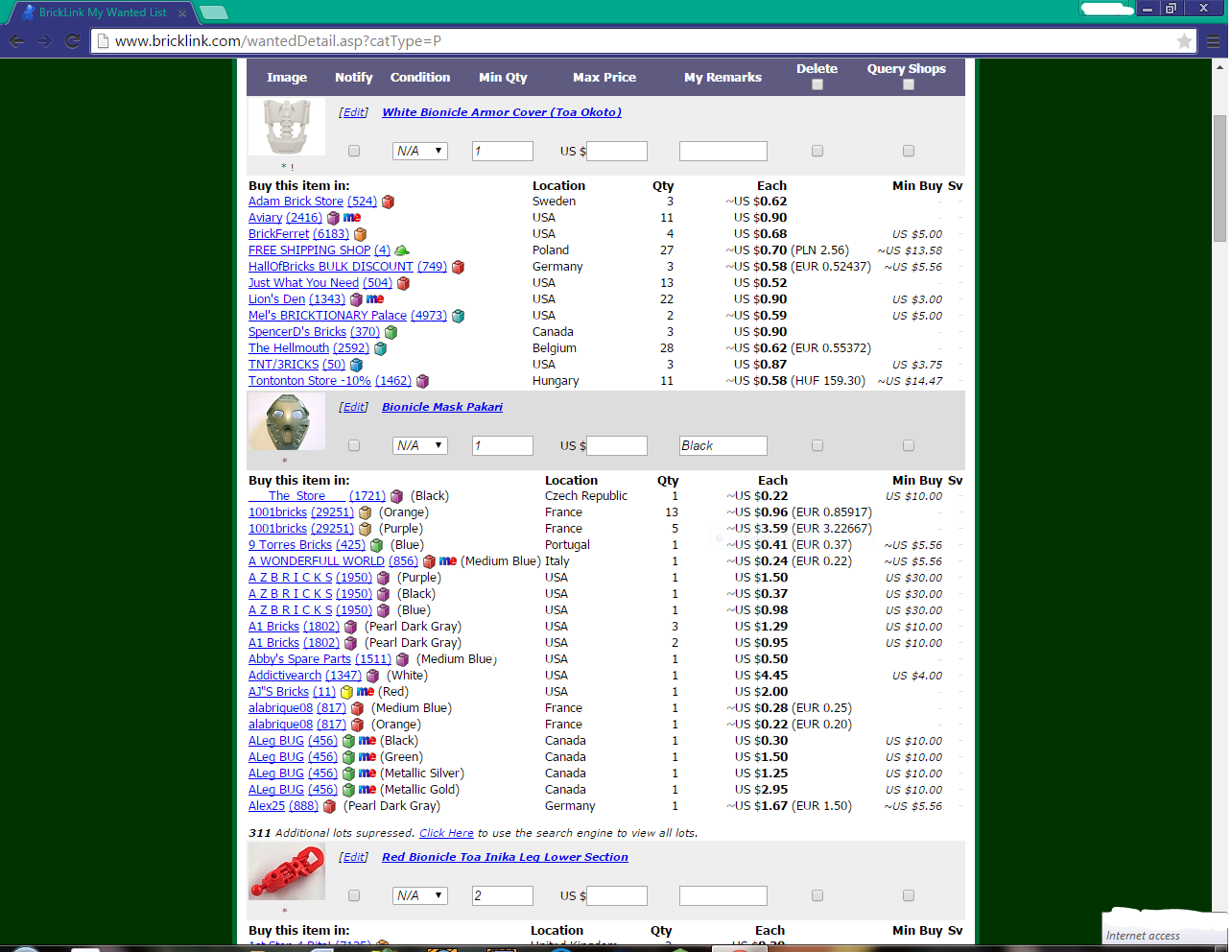Click the 'me' icon next to Aviary
1232x952 pixels.
(x=352, y=218)
